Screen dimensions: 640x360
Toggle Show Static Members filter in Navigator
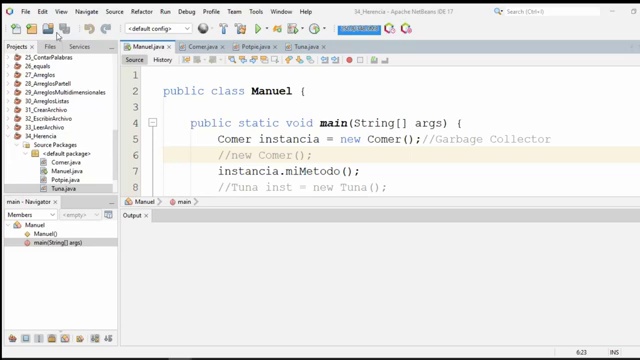[x=39, y=338]
